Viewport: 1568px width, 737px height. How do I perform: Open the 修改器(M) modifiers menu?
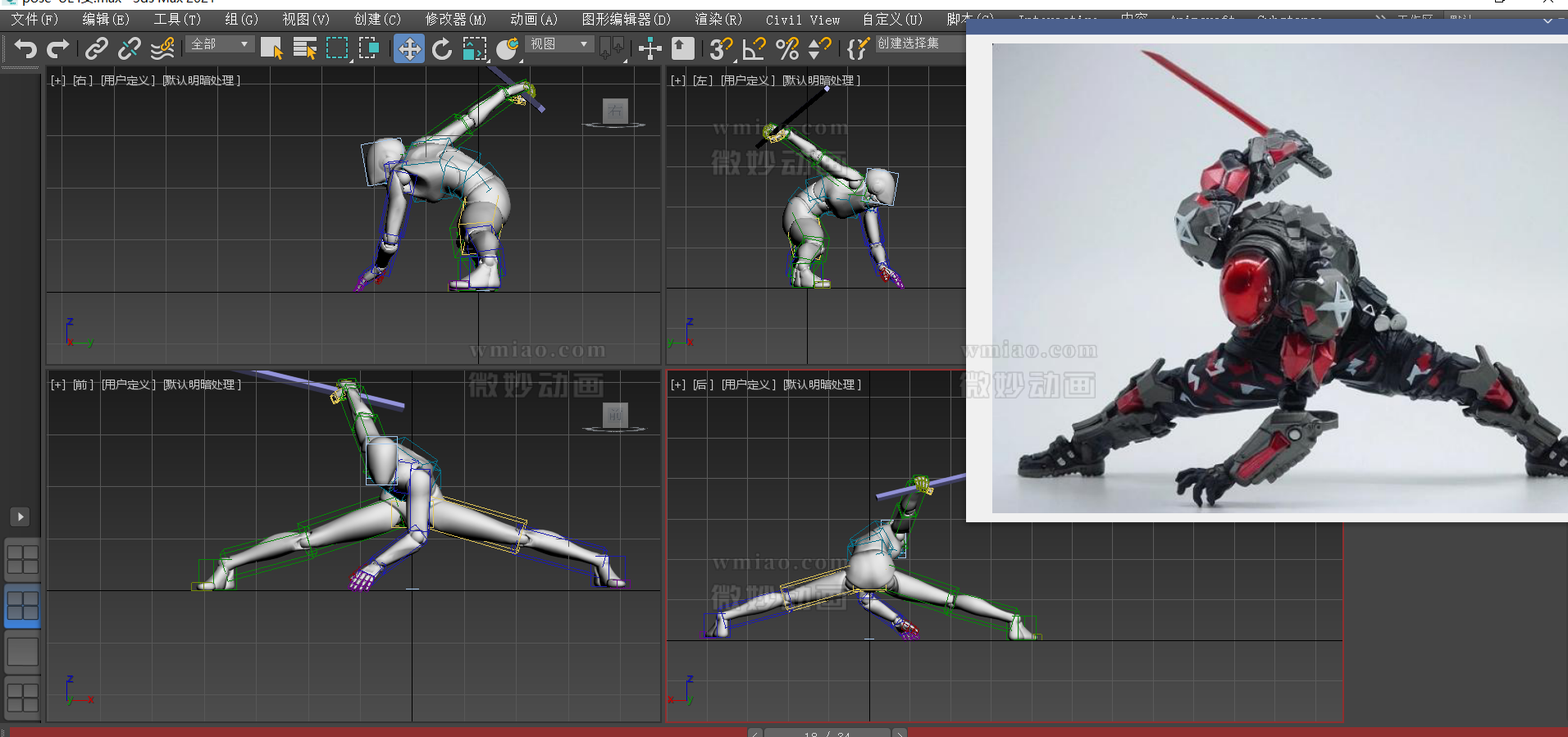point(455,20)
